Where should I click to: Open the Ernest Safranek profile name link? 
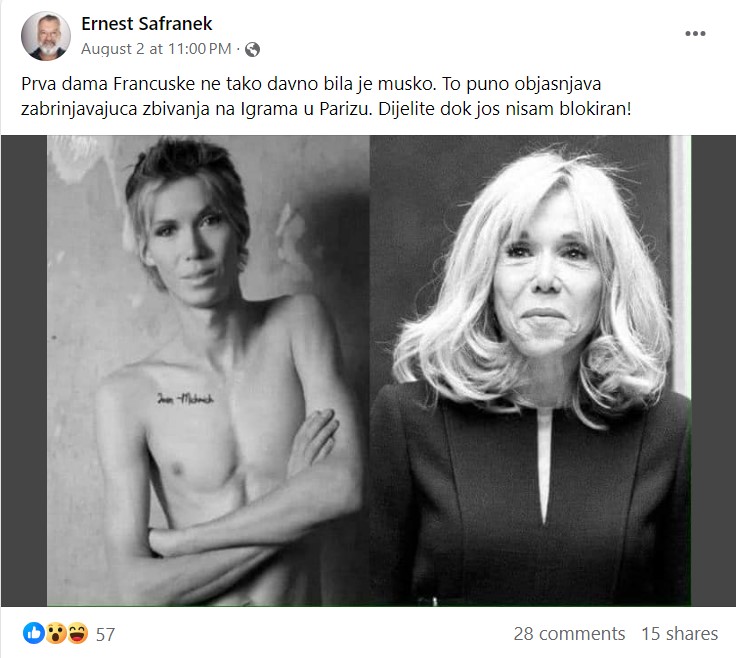tap(146, 23)
